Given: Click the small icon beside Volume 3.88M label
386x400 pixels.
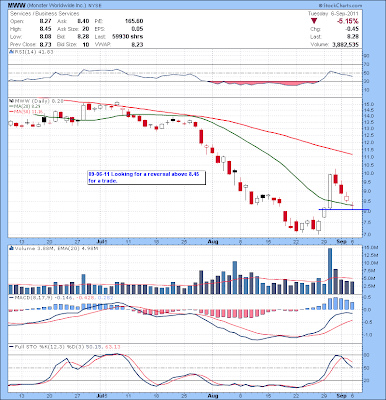Looking at the screenshot, I should point(11,248).
